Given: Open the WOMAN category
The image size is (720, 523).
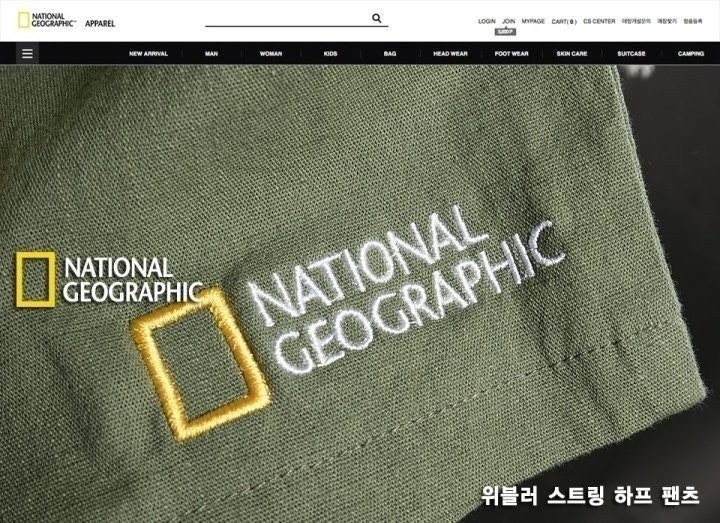Looking at the screenshot, I should click(270, 54).
